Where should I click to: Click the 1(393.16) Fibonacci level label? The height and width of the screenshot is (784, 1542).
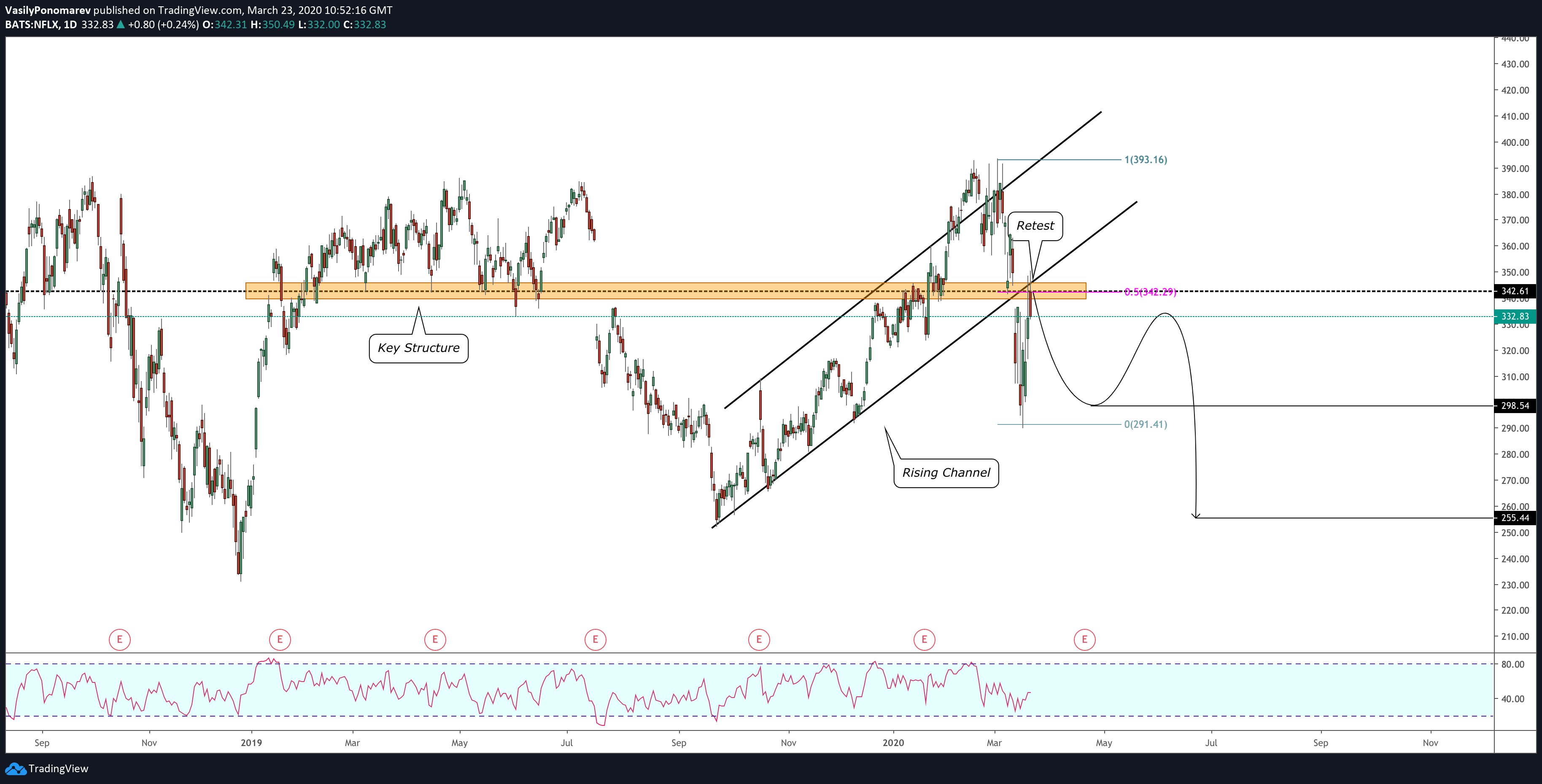pos(1146,160)
